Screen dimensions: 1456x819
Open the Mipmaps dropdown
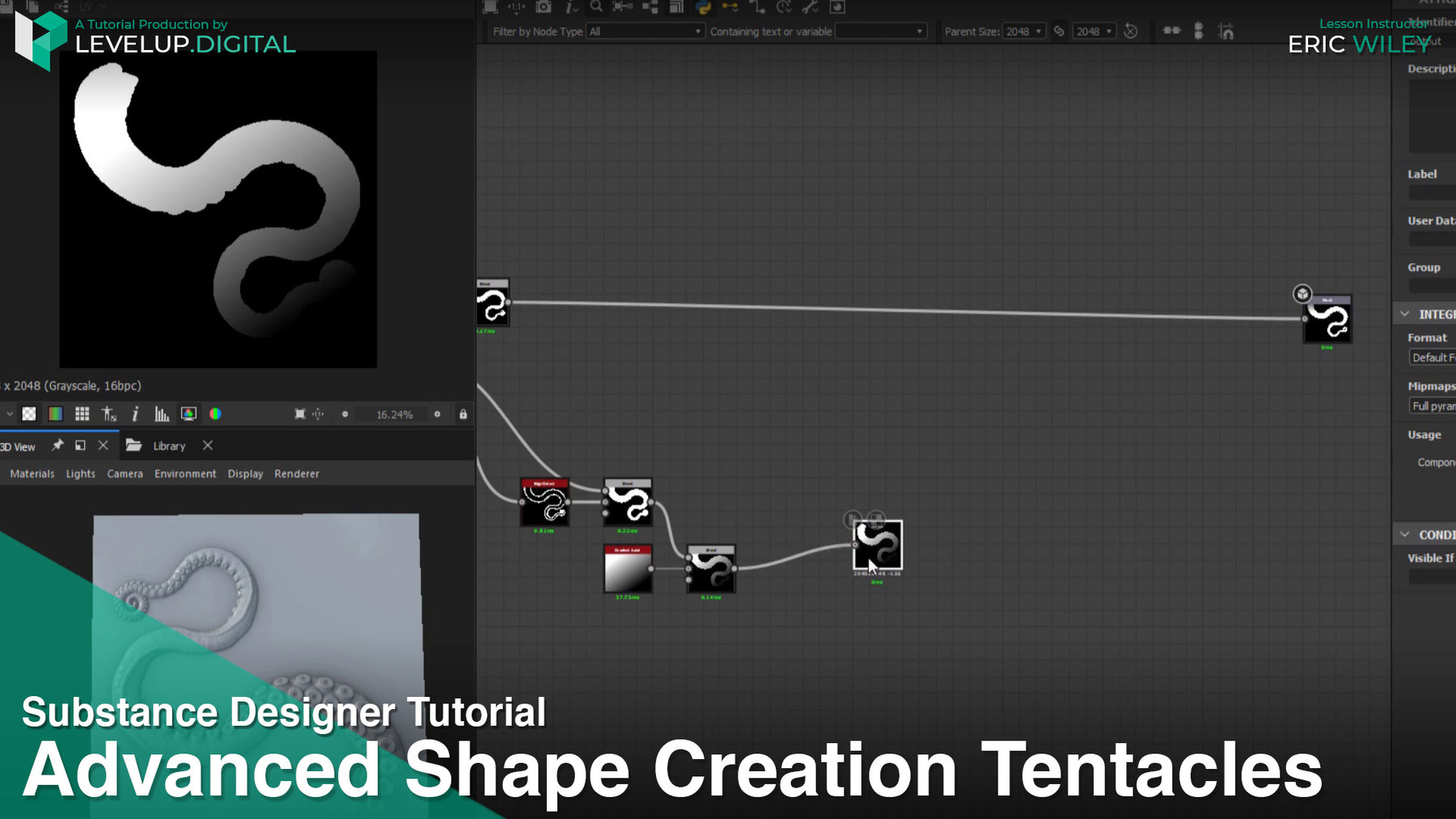(x=1432, y=406)
